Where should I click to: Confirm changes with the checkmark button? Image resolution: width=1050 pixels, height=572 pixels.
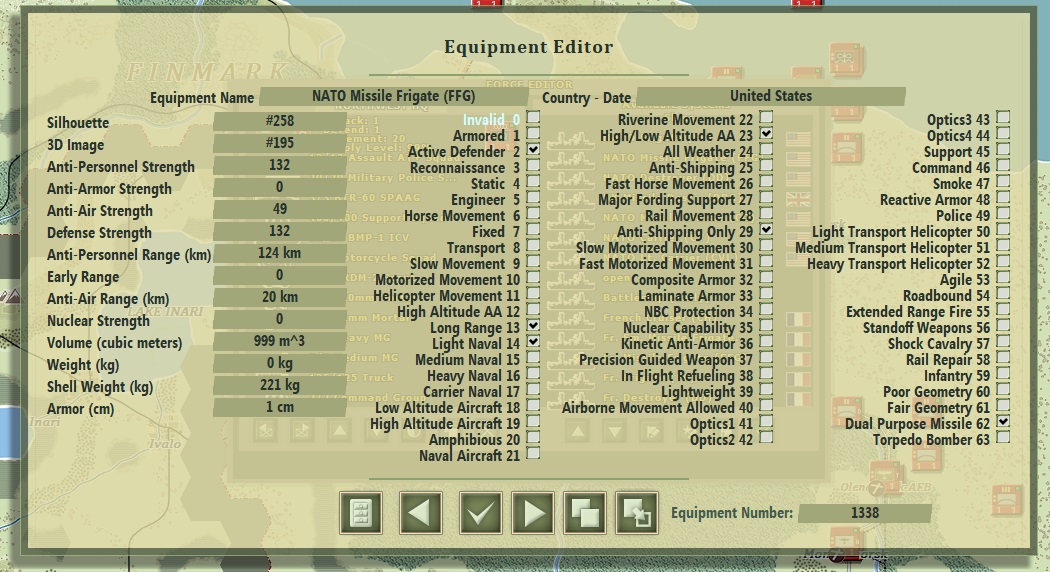(481, 513)
